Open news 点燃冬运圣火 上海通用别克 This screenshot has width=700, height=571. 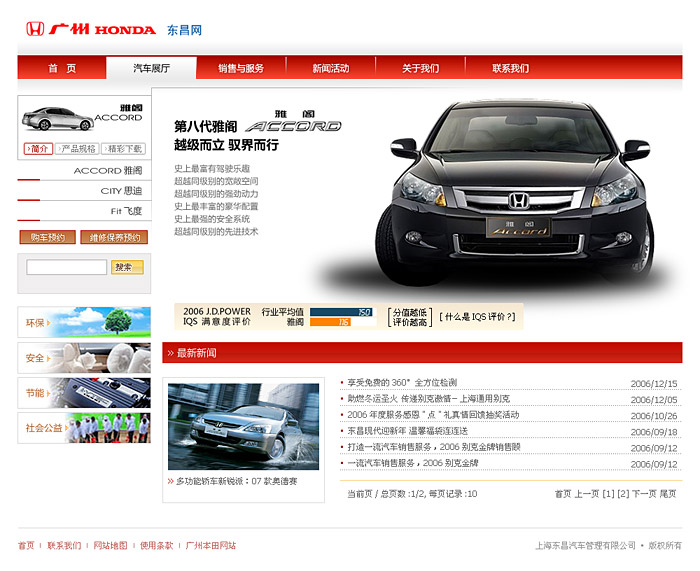pyautogui.click(x=429, y=399)
